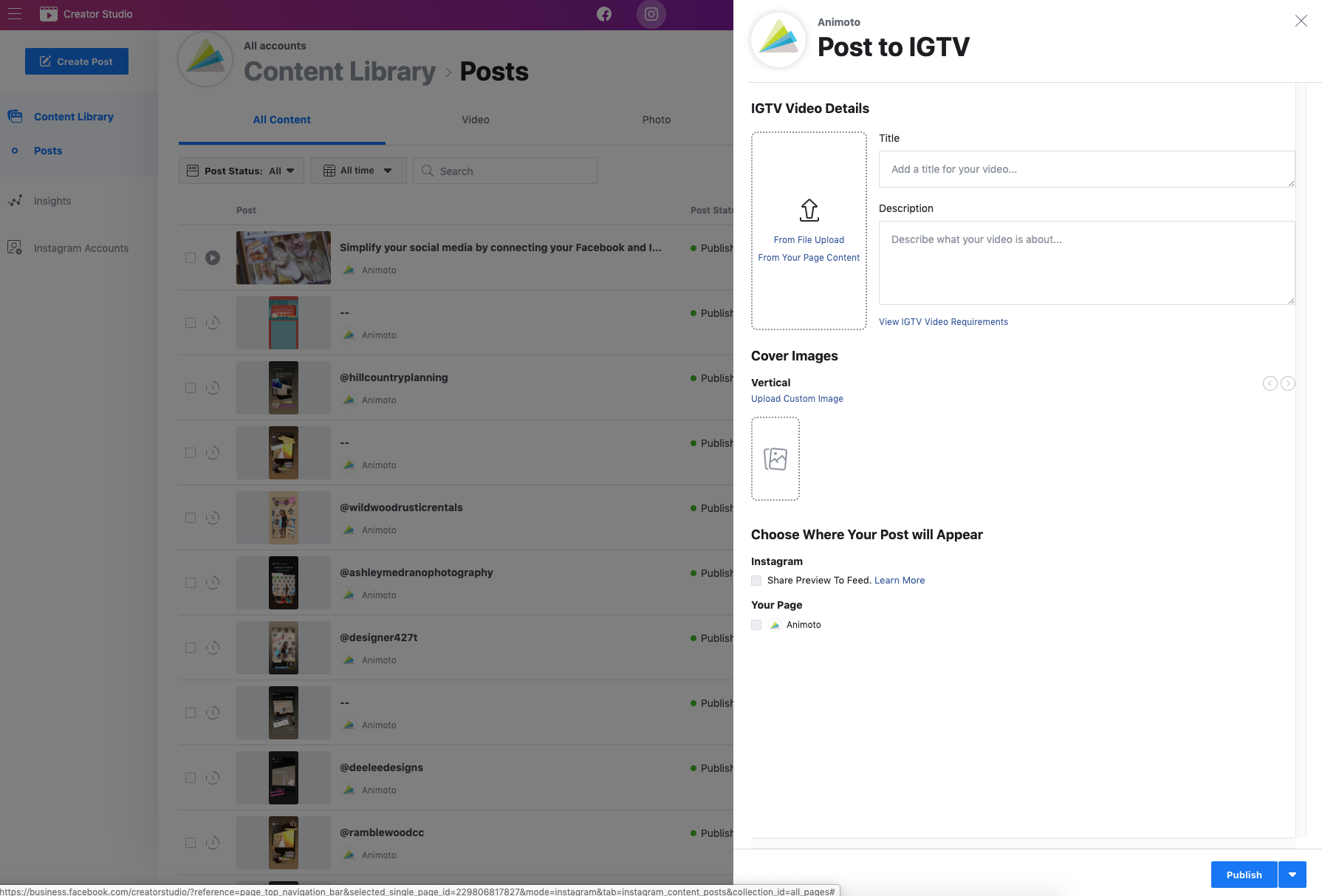Viewport: 1322px width, 896px height.
Task: Open the Publish options dropdown arrow
Action: tap(1292, 875)
